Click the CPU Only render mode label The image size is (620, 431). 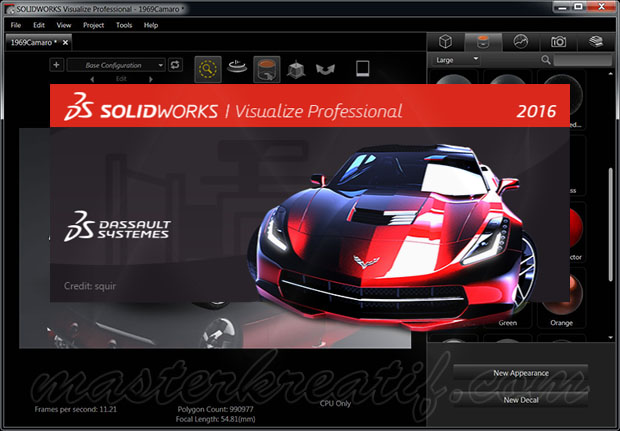[335, 403]
